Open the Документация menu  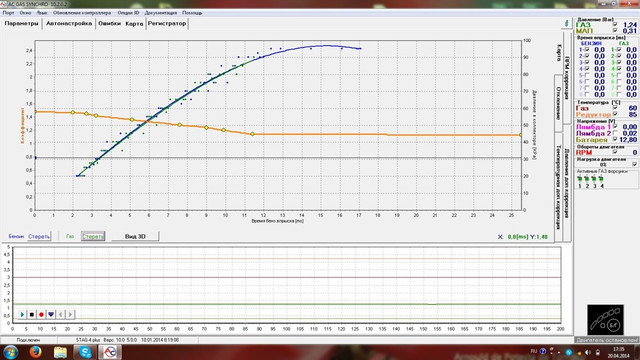pos(161,13)
